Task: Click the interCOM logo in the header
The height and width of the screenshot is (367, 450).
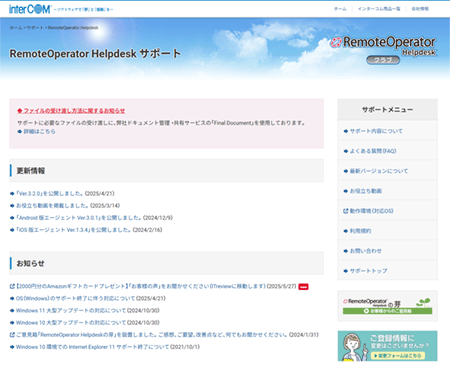Action: (30, 9)
